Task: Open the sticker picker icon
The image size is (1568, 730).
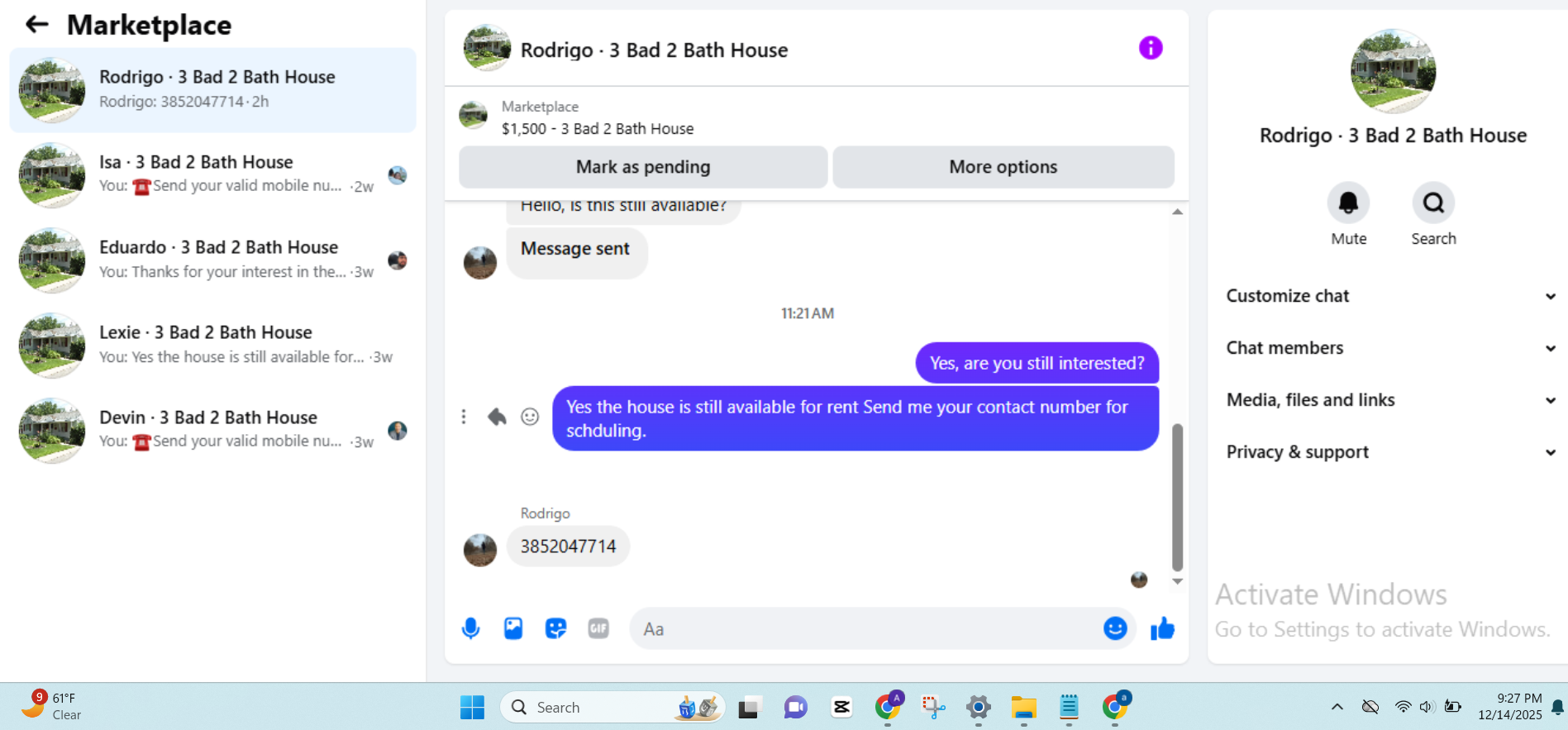Action: [x=556, y=629]
